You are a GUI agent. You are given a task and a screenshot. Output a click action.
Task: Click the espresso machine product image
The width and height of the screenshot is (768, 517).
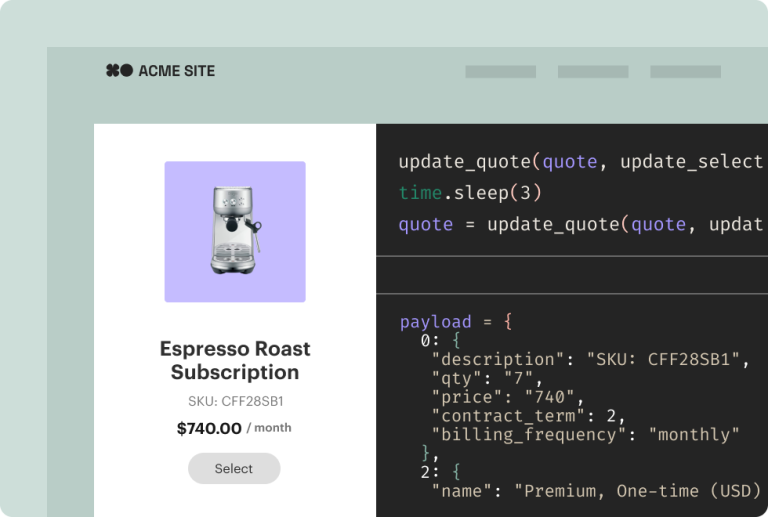pos(236,230)
